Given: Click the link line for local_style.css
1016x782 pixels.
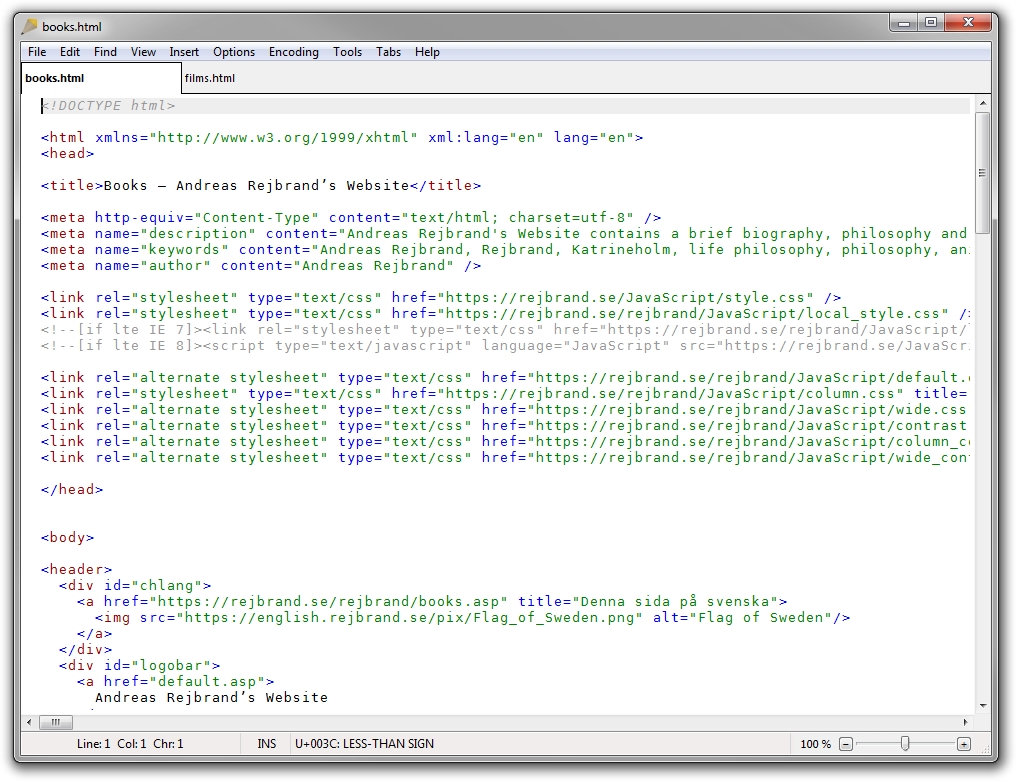Looking at the screenshot, I should pyautogui.click(x=505, y=314).
